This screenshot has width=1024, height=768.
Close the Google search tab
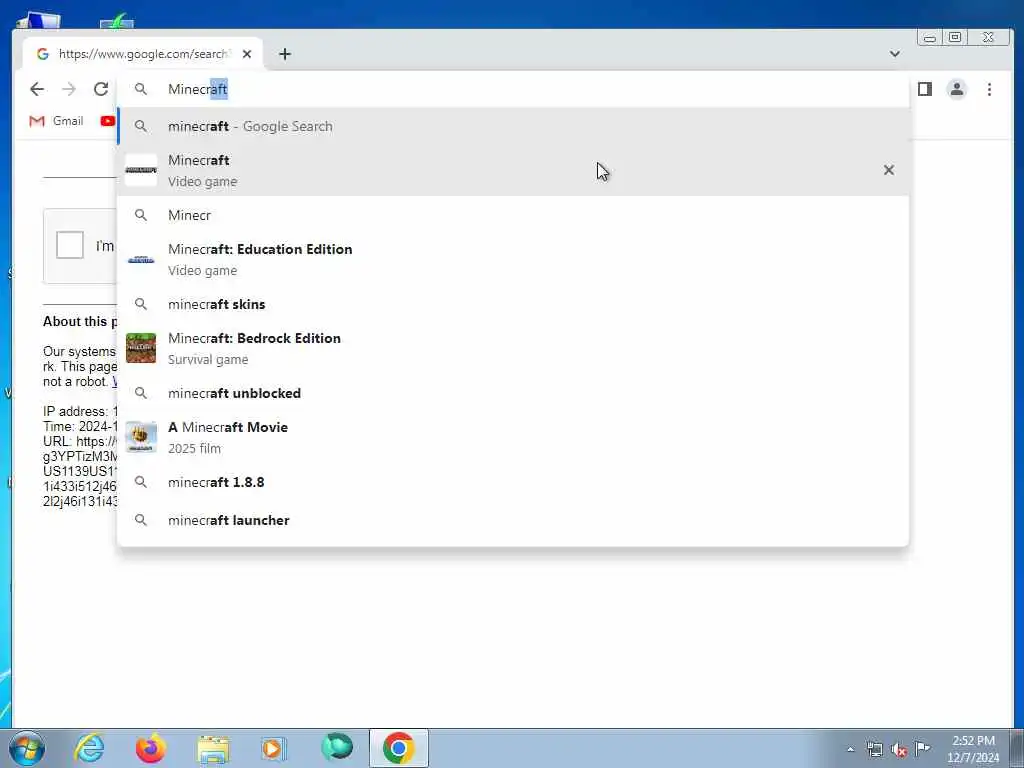(x=247, y=54)
